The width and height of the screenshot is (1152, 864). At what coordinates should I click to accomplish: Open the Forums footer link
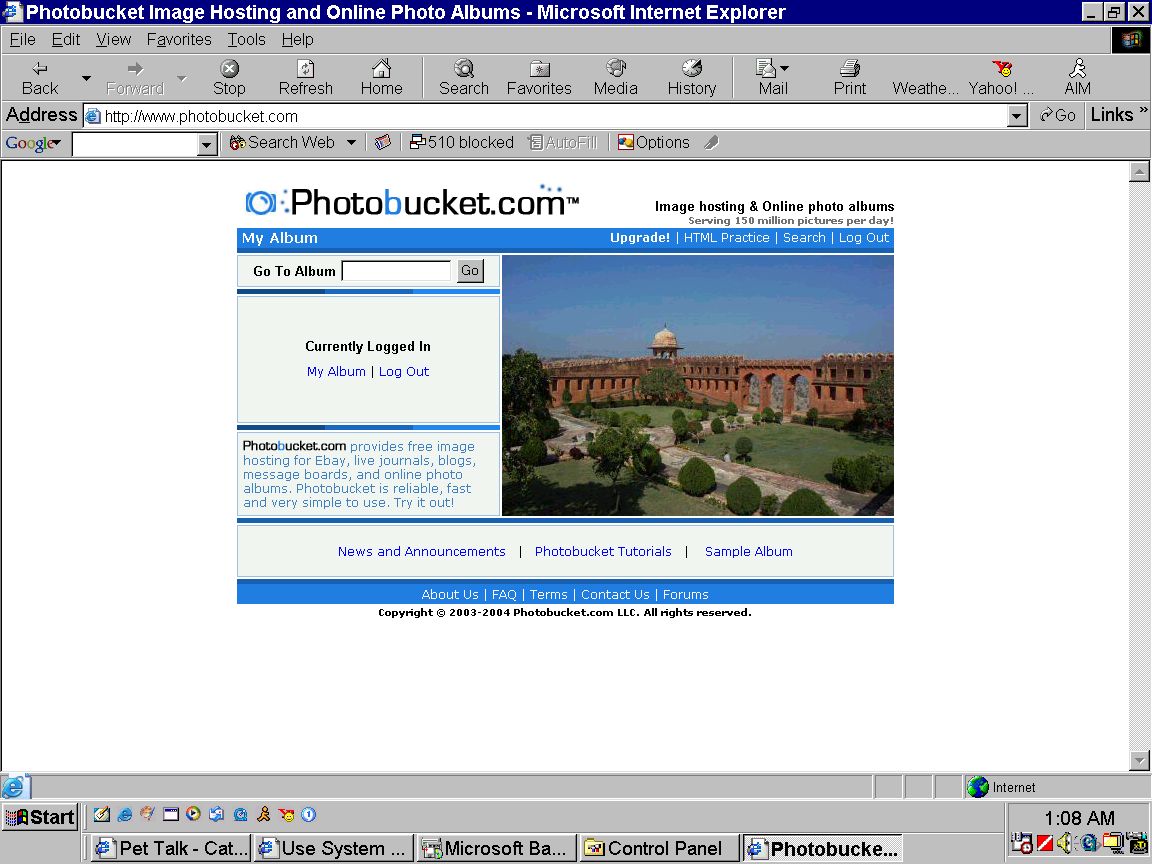(685, 594)
